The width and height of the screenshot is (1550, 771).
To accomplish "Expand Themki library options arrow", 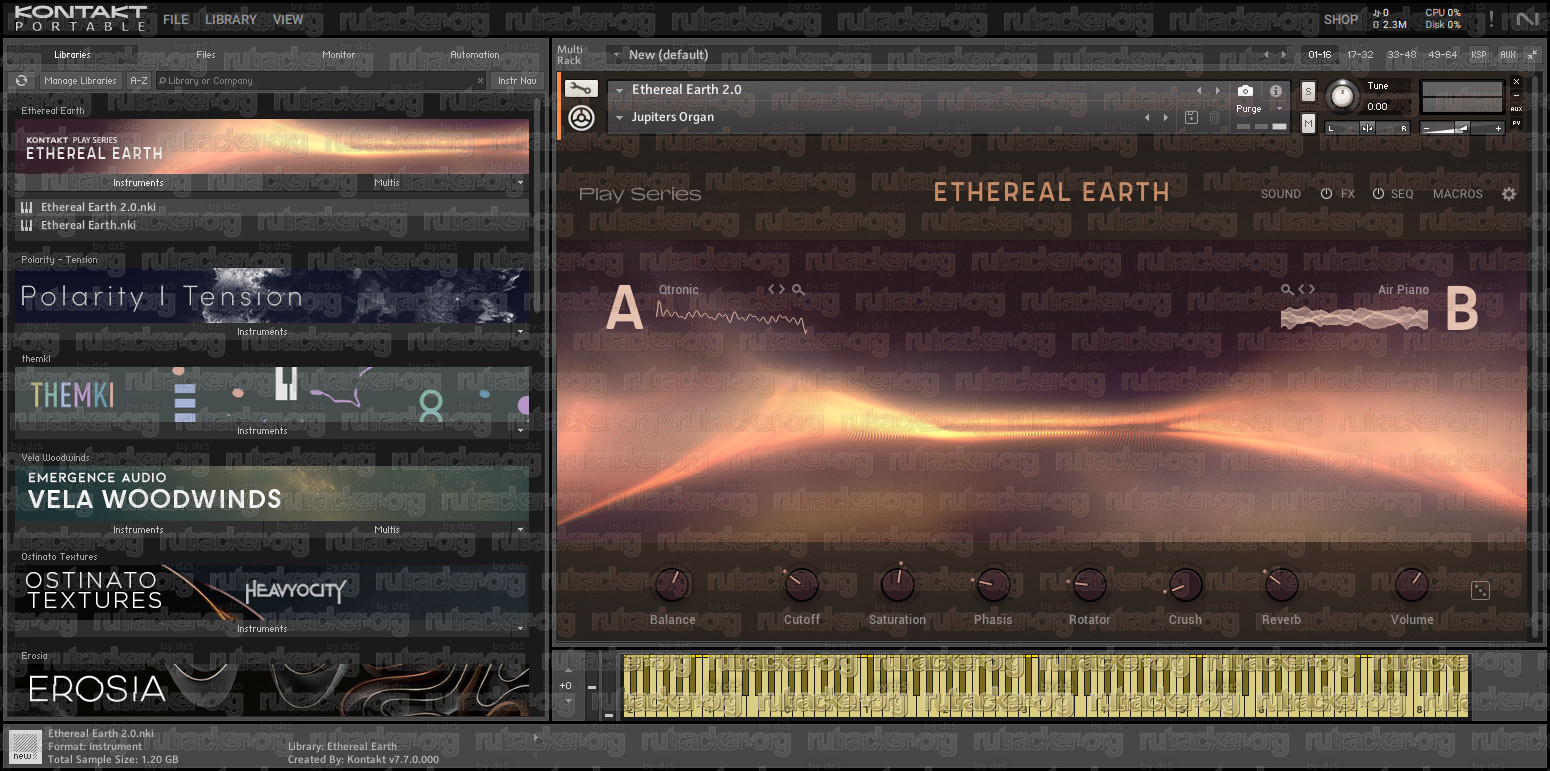I will tap(521, 431).
